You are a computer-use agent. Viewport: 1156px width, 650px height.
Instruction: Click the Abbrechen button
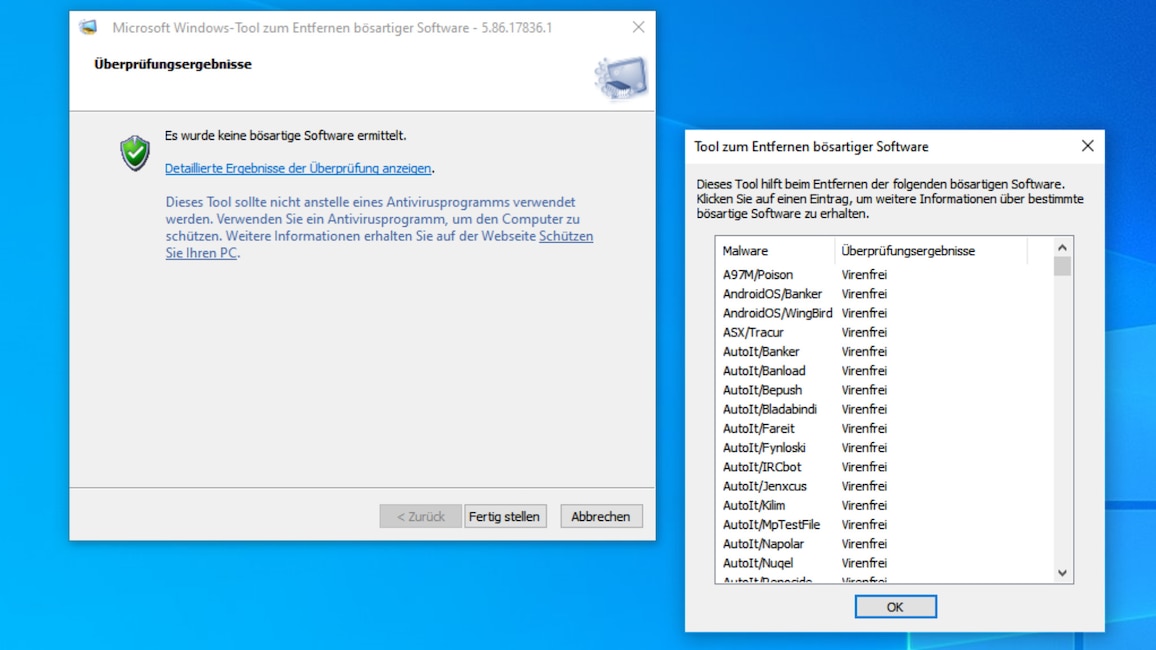[601, 517]
